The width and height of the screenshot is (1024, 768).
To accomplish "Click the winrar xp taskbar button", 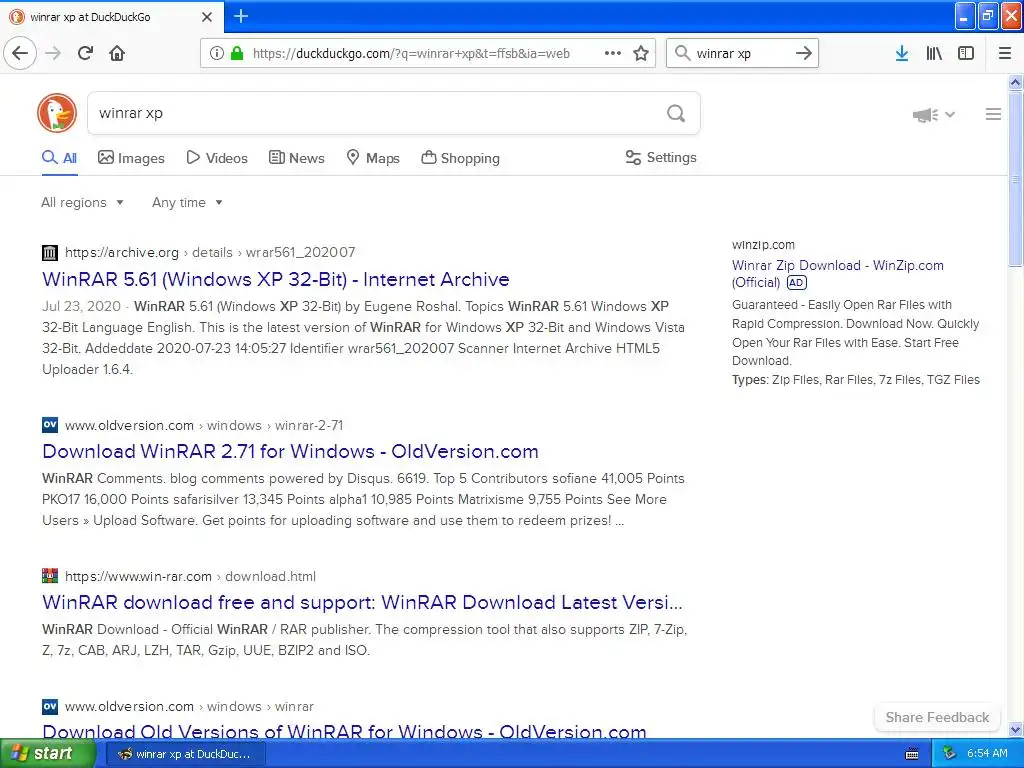I will tap(186, 754).
